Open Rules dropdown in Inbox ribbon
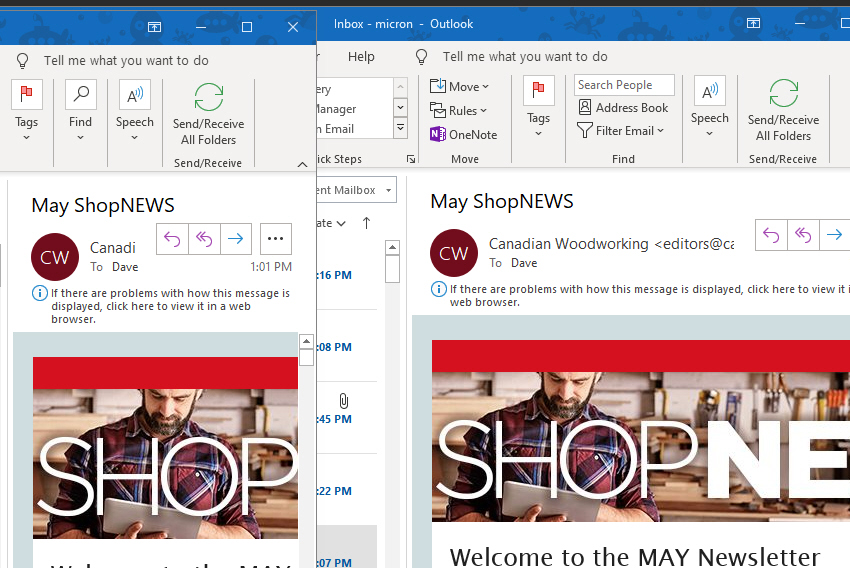850x568 pixels. point(458,111)
